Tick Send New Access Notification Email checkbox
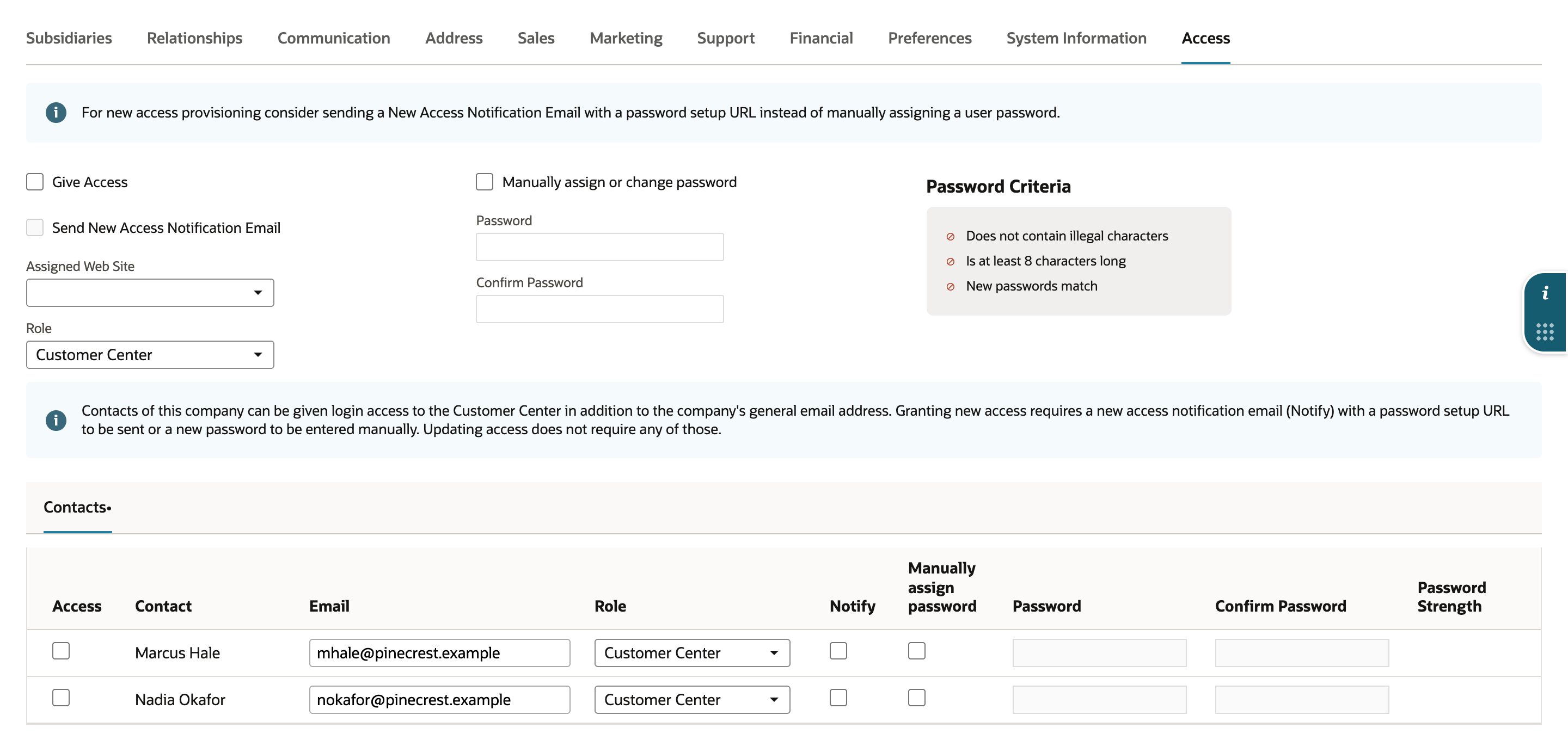The width and height of the screenshot is (1568, 740). point(35,227)
